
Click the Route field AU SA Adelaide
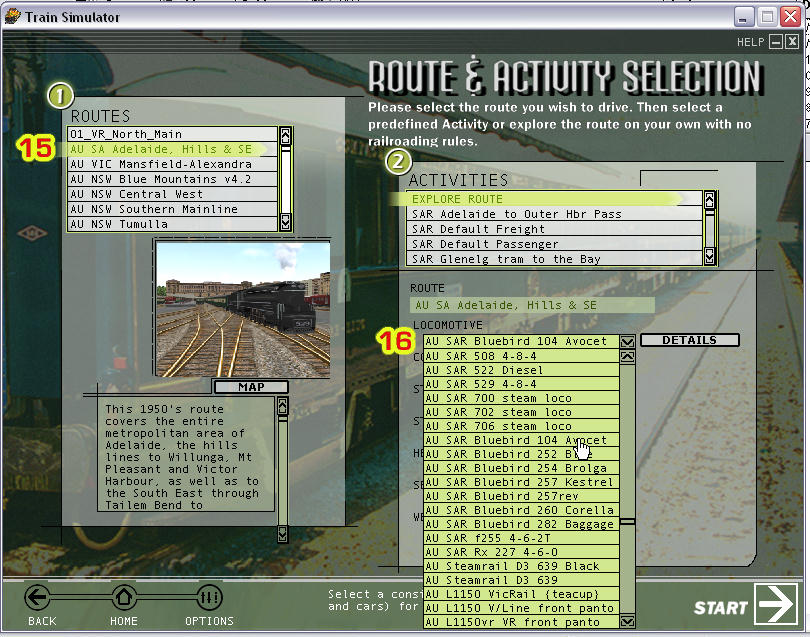[532, 305]
